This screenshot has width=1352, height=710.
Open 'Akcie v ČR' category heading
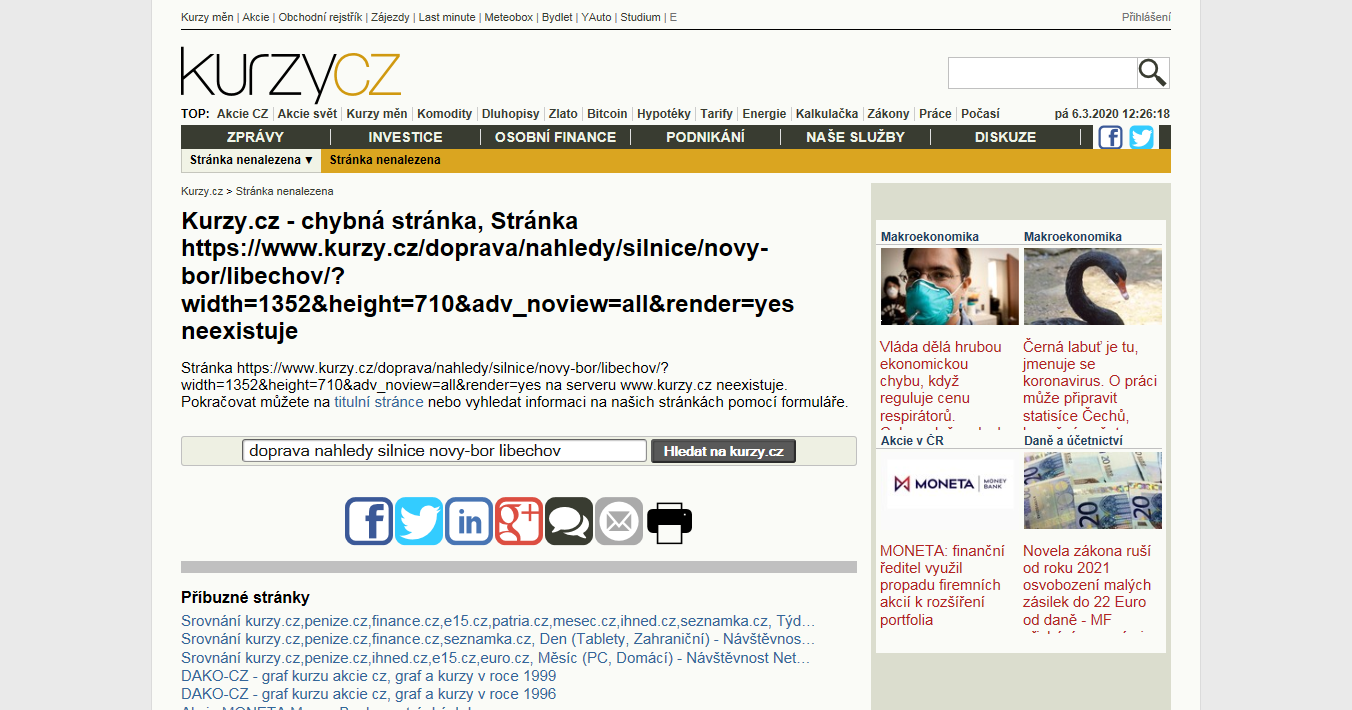(x=912, y=440)
